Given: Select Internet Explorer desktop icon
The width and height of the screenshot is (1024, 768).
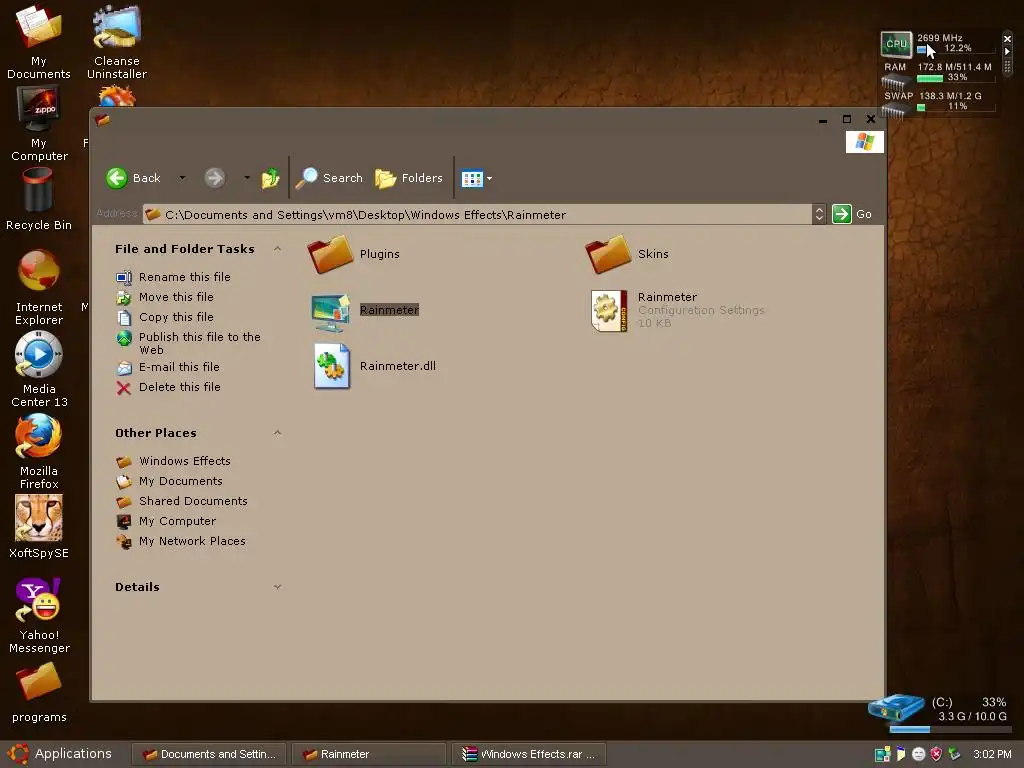Looking at the screenshot, I should (39, 272).
